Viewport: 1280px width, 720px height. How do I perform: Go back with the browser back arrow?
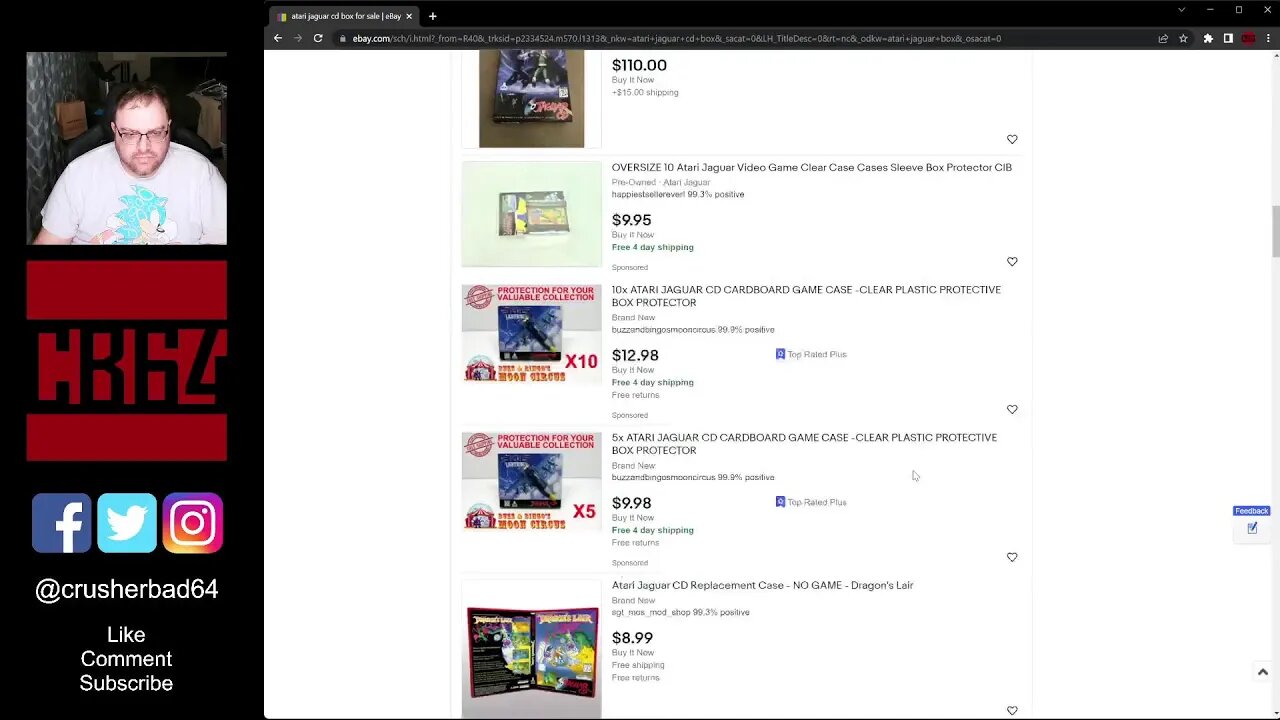278,38
